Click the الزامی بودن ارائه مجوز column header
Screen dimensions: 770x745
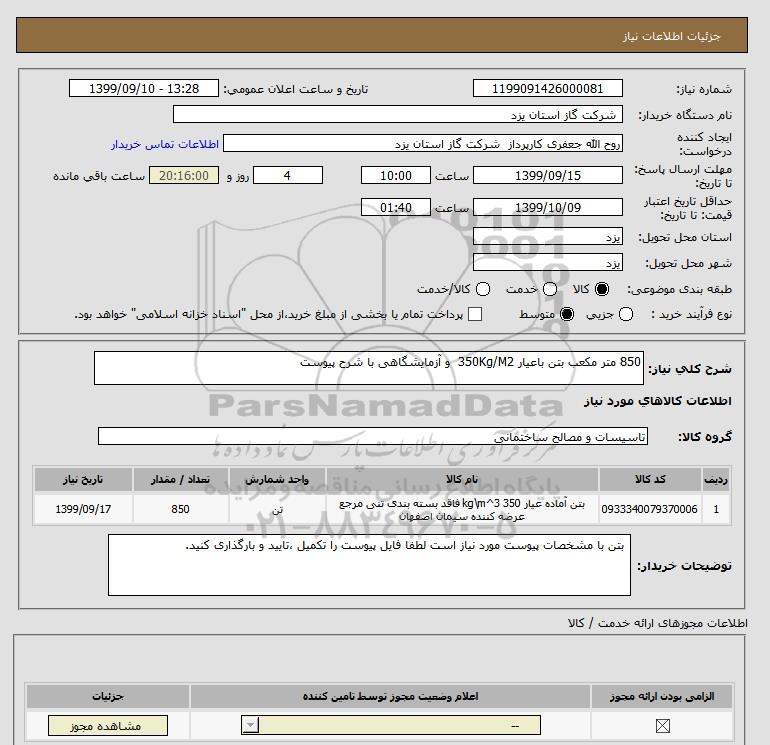point(662,696)
